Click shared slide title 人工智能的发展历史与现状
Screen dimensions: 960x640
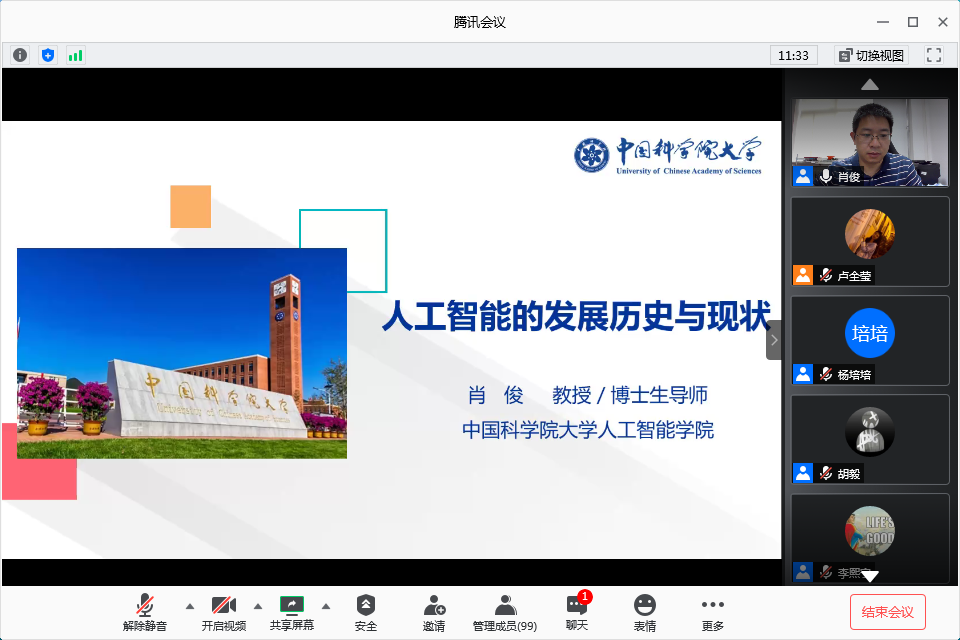tap(576, 317)
